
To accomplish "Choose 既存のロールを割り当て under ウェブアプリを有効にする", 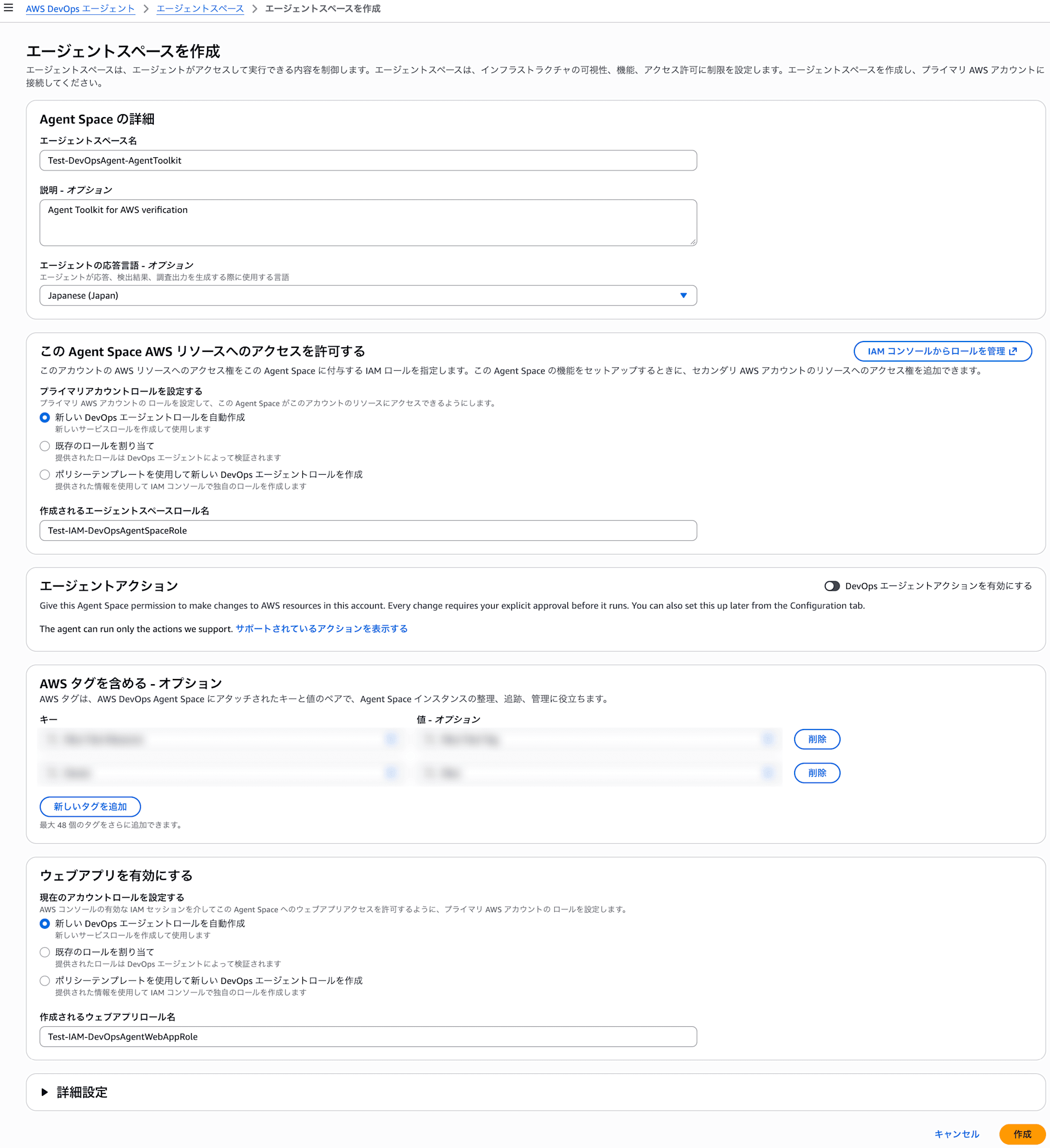I will [45, 952].
